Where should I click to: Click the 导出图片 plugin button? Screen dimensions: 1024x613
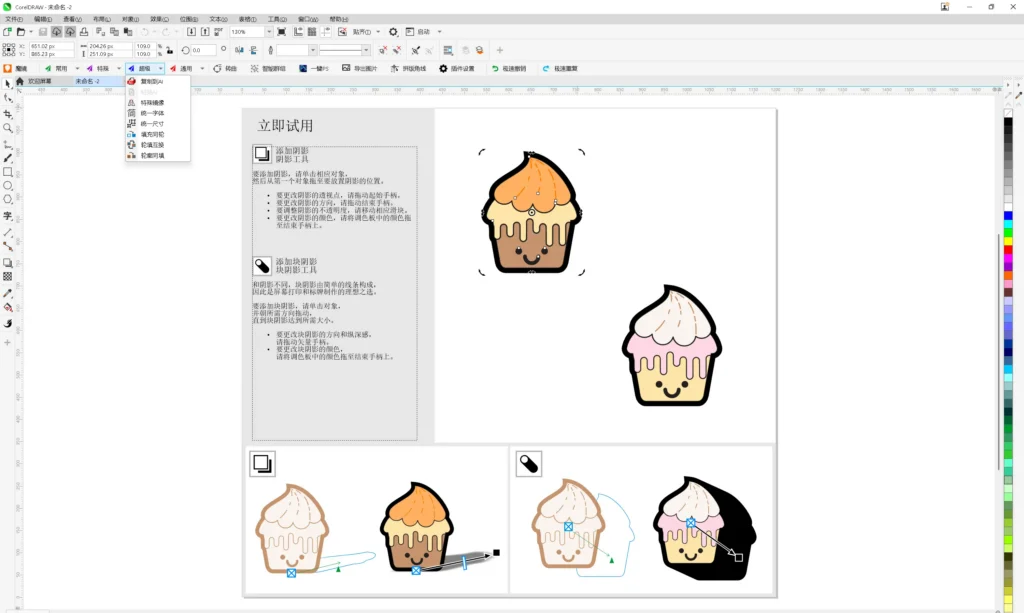tap(360, 68)
